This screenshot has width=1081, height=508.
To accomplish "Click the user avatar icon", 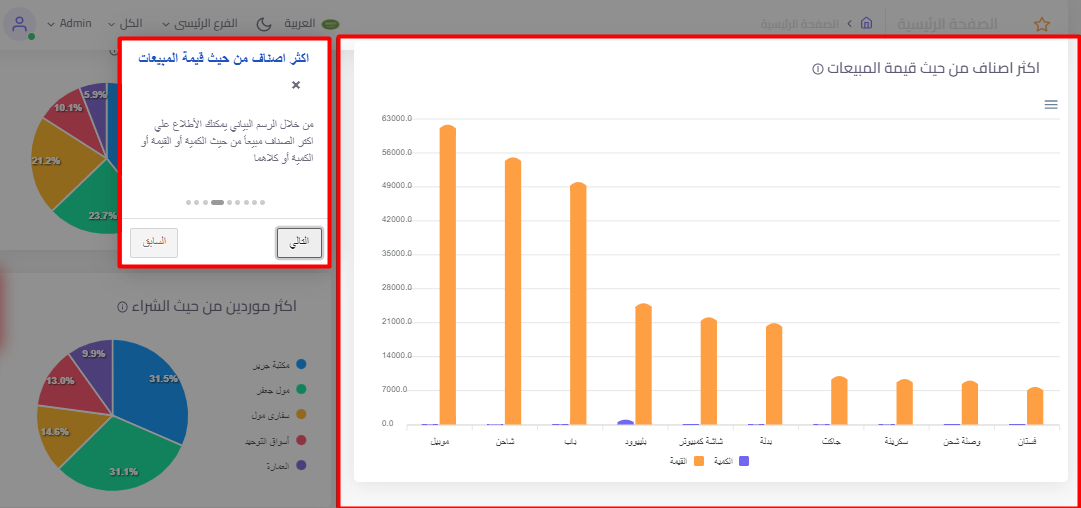I will pyautogui.click(x=21, y=23).
